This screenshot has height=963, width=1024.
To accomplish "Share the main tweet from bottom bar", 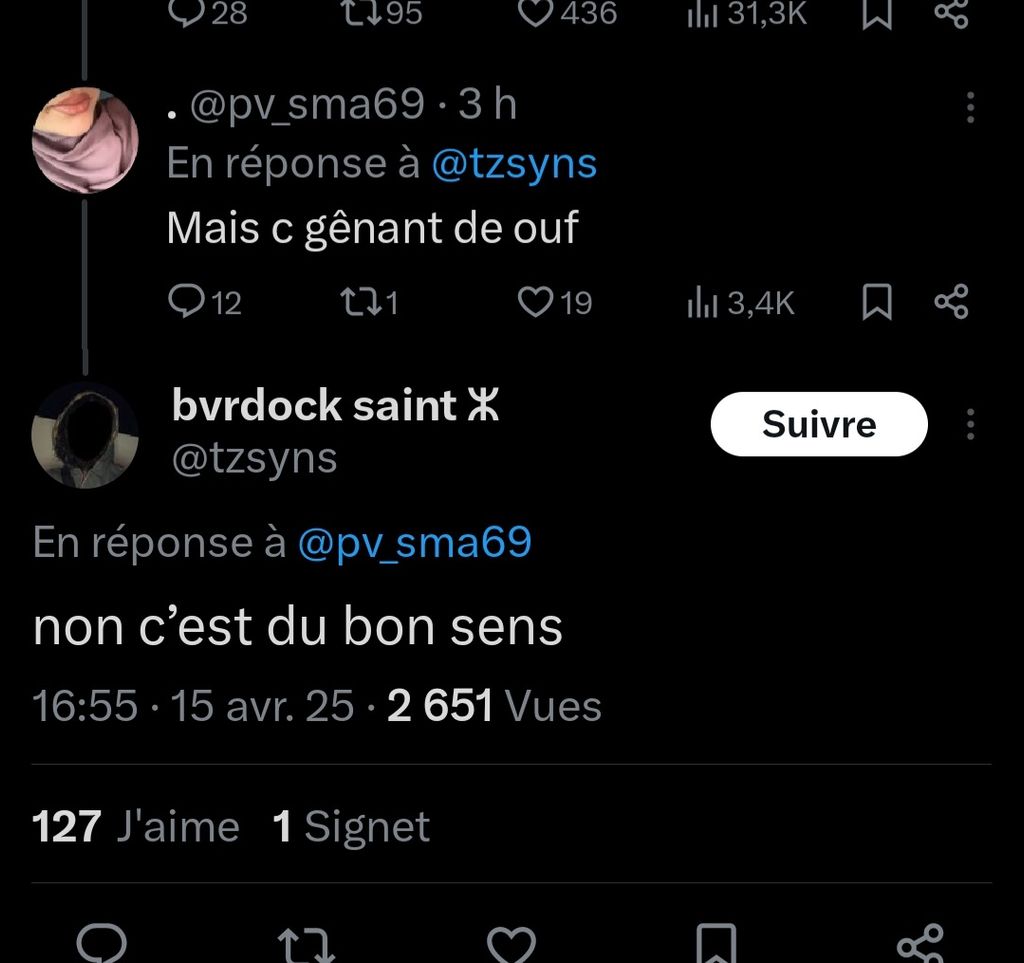I will 920,944.
